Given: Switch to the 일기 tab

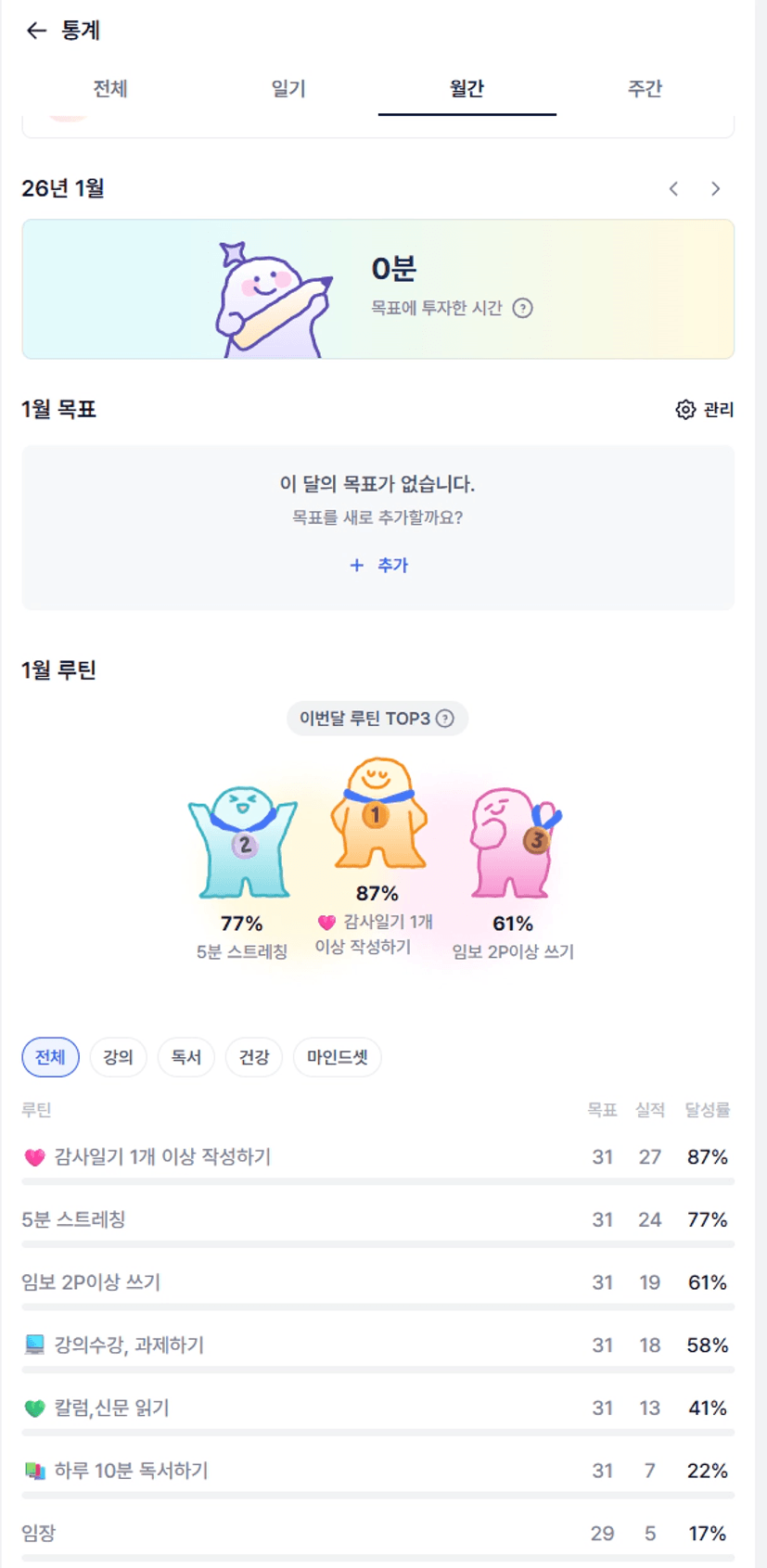Looking at the screenshot, I should (288, 89).
